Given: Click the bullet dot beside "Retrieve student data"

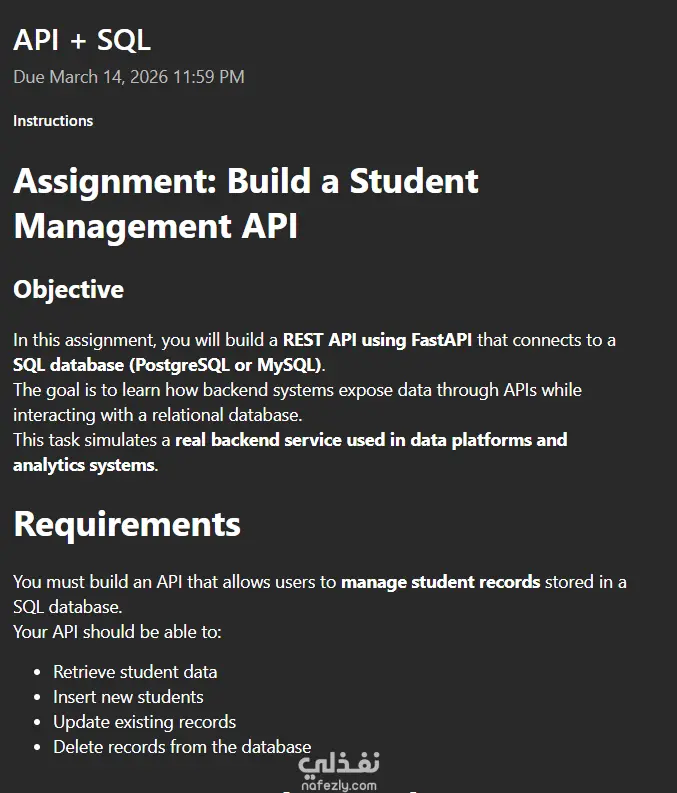Looking at the screenshot, I should [x=38, y=673].
